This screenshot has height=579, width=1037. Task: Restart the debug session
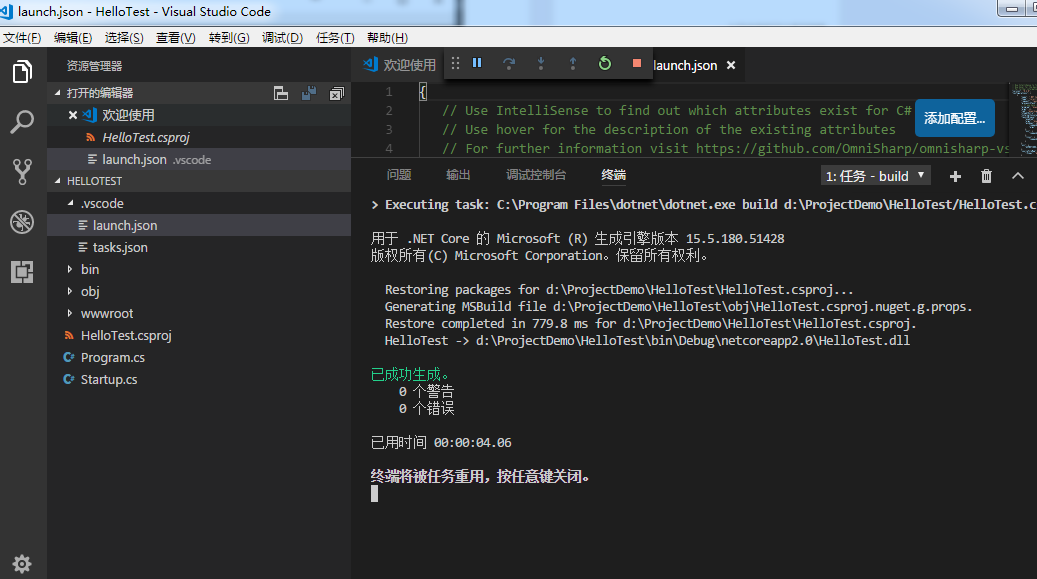[604, 63]
